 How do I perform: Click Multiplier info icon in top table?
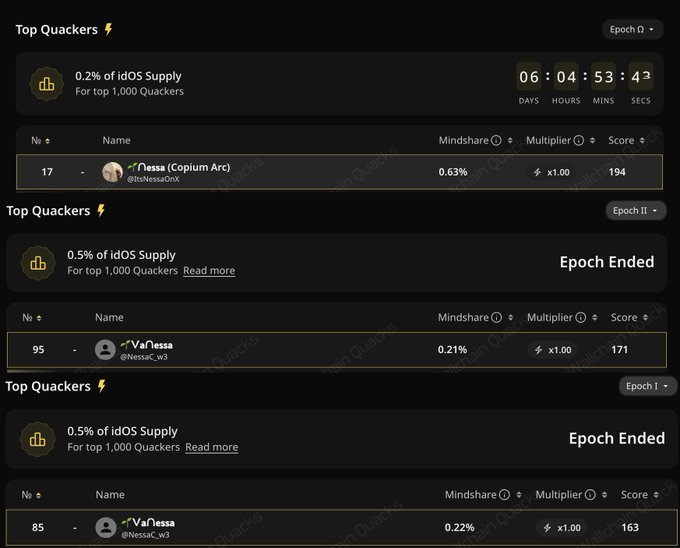(592, 141)
